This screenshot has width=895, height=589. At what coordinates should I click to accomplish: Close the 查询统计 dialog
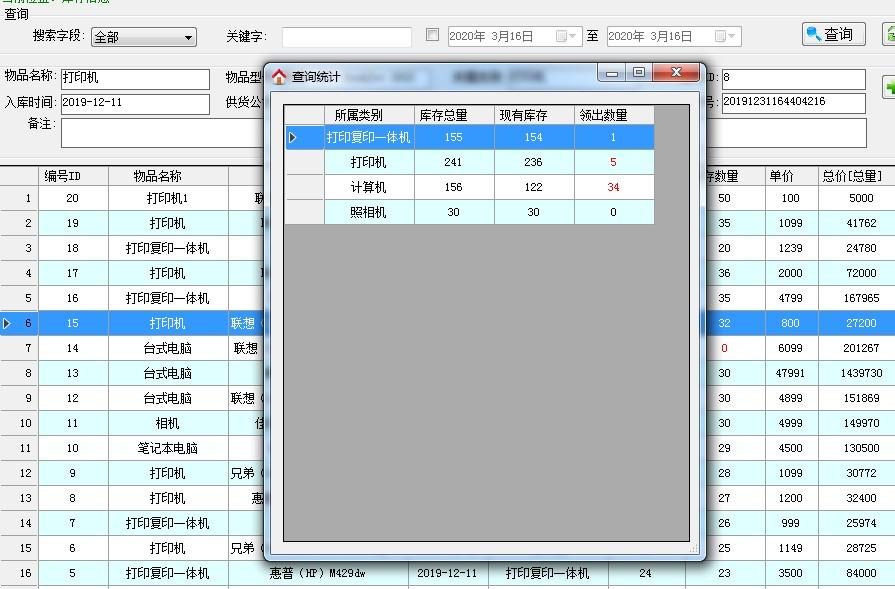click(x=676, y=72)
